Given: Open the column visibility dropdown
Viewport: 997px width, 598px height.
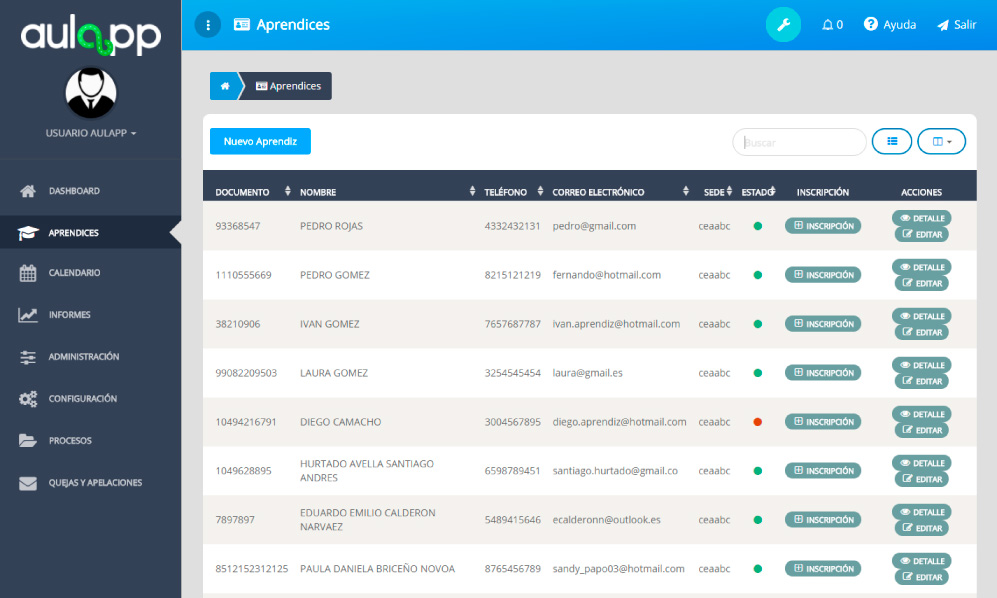Looking at the screenshot, I should pos(941,142).
